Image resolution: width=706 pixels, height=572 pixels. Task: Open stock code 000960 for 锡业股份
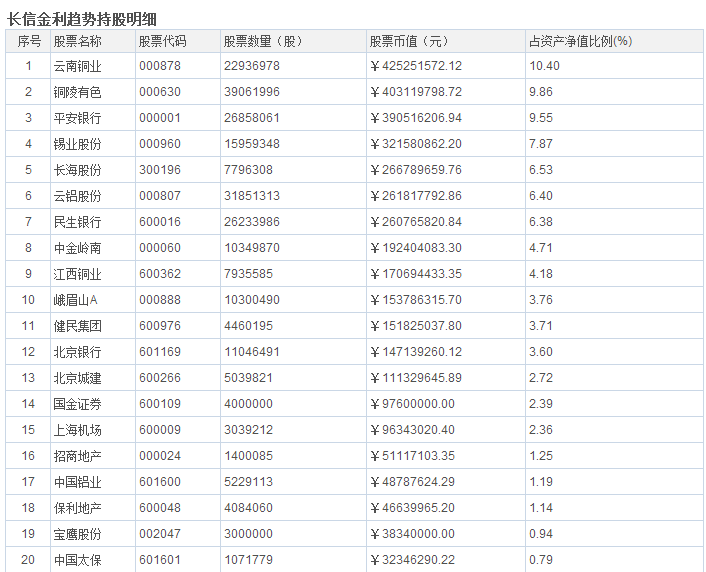point(159,144)
